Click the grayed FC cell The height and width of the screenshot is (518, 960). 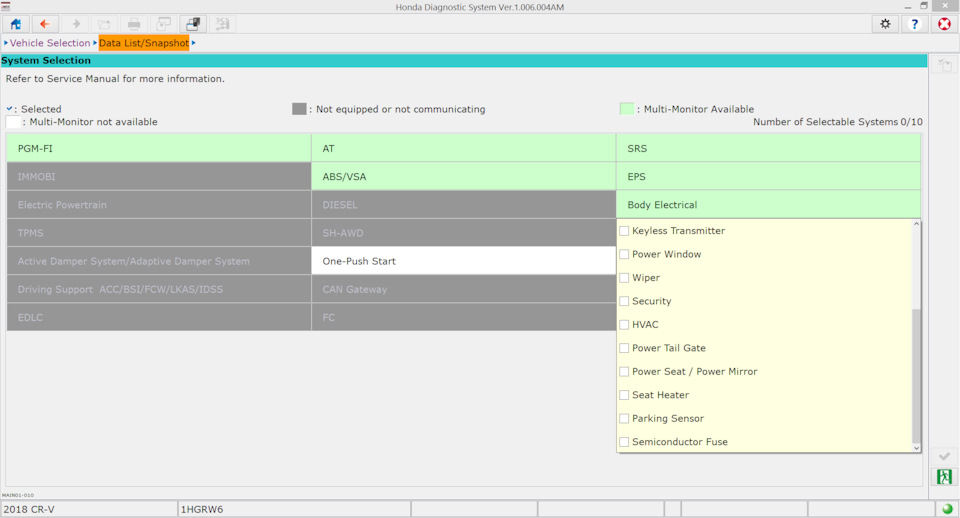click(x=463, y=317)
